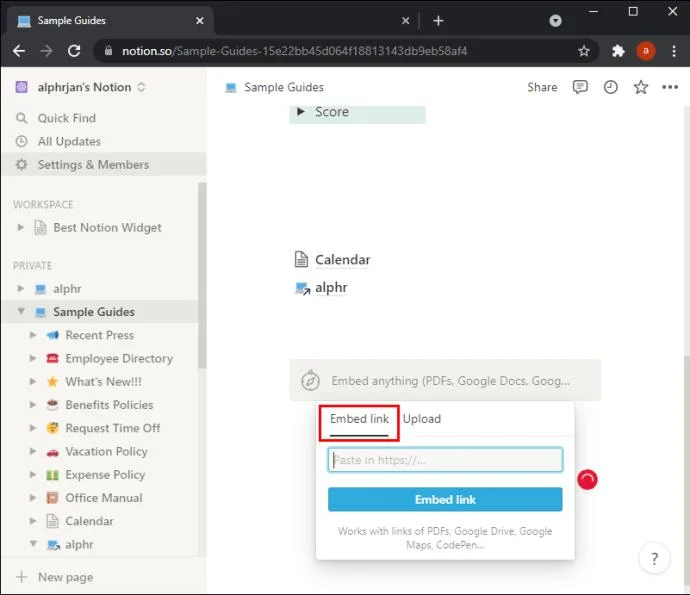Click the Paste in https link field

(x=445, y=460)
